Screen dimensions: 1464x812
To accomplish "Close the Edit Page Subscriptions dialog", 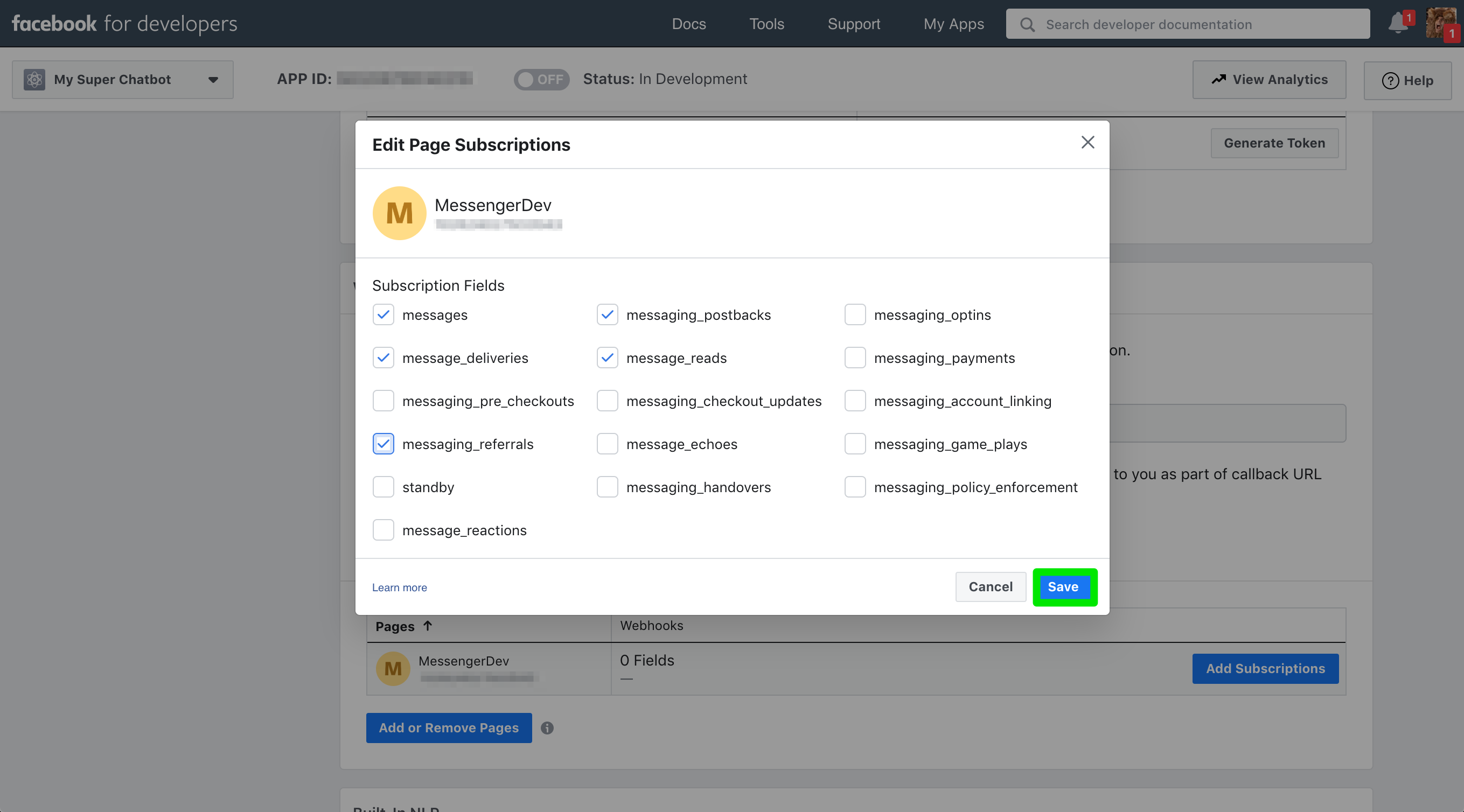I will click(1087, 142).
